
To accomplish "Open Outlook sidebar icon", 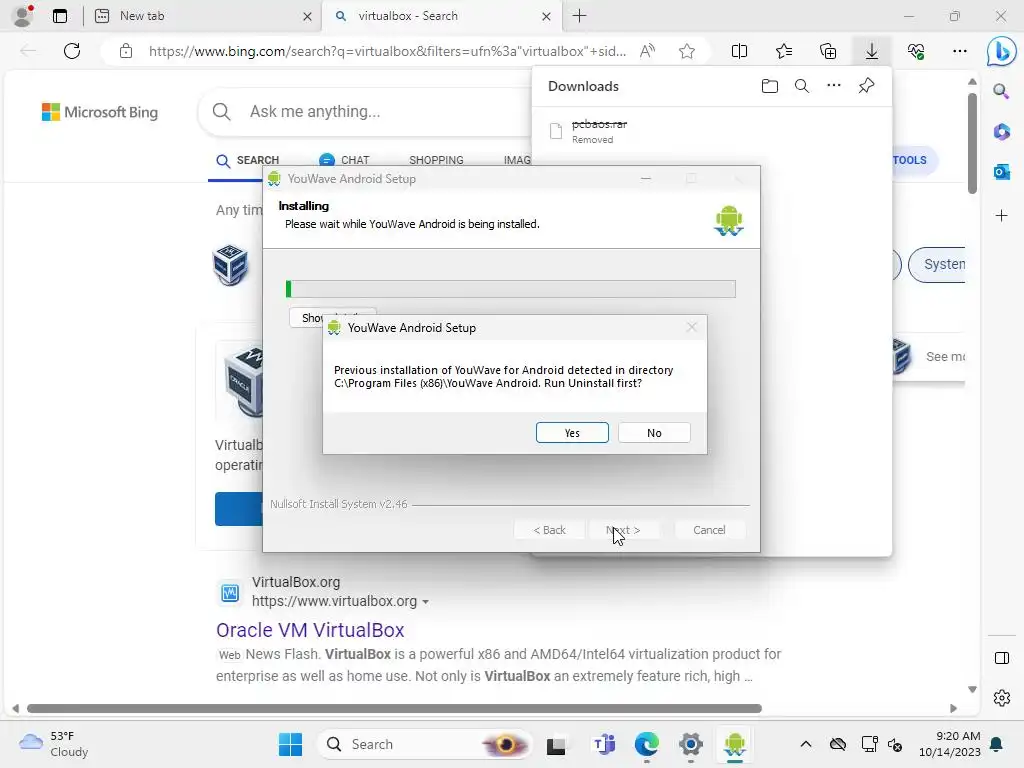I will click(1001, 172).
